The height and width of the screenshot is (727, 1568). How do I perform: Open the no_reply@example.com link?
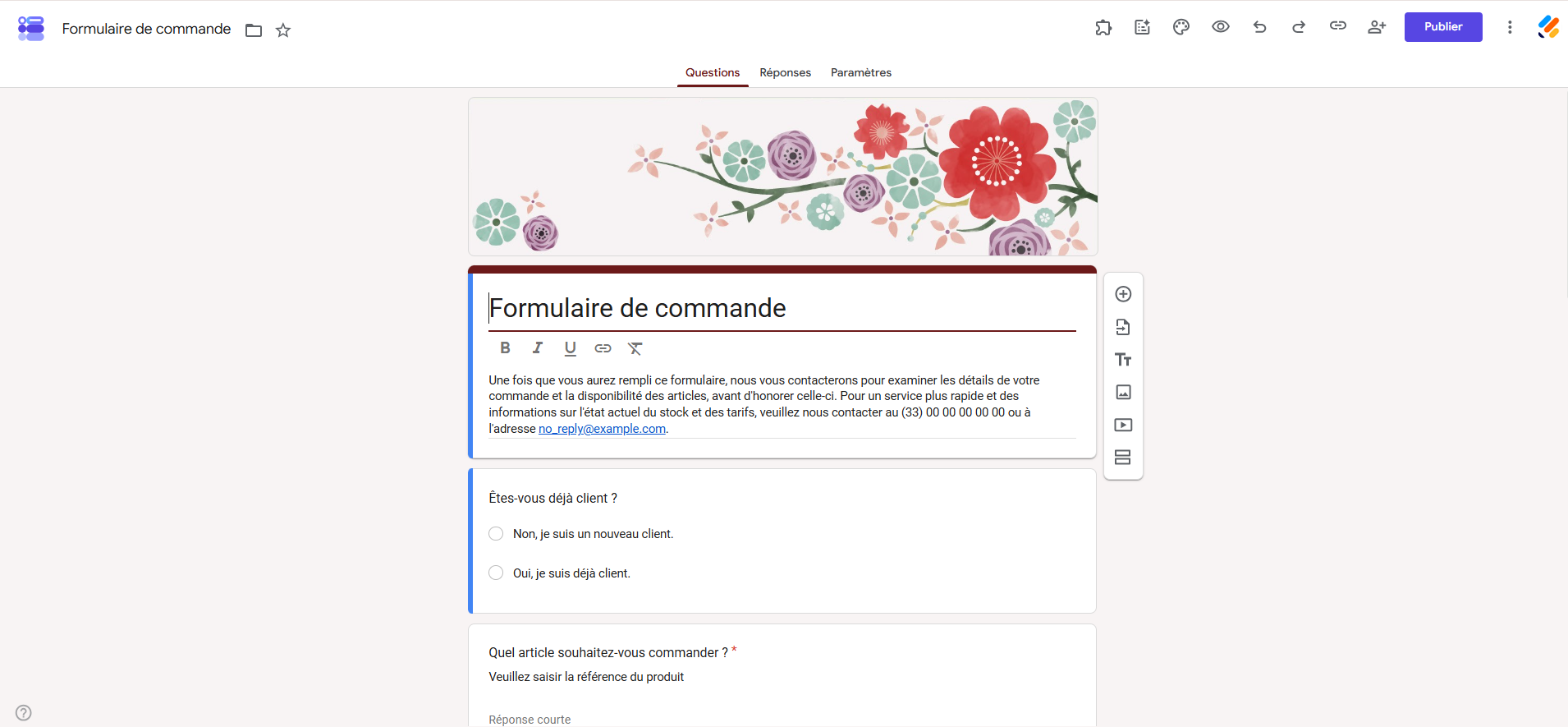[602, 429]
